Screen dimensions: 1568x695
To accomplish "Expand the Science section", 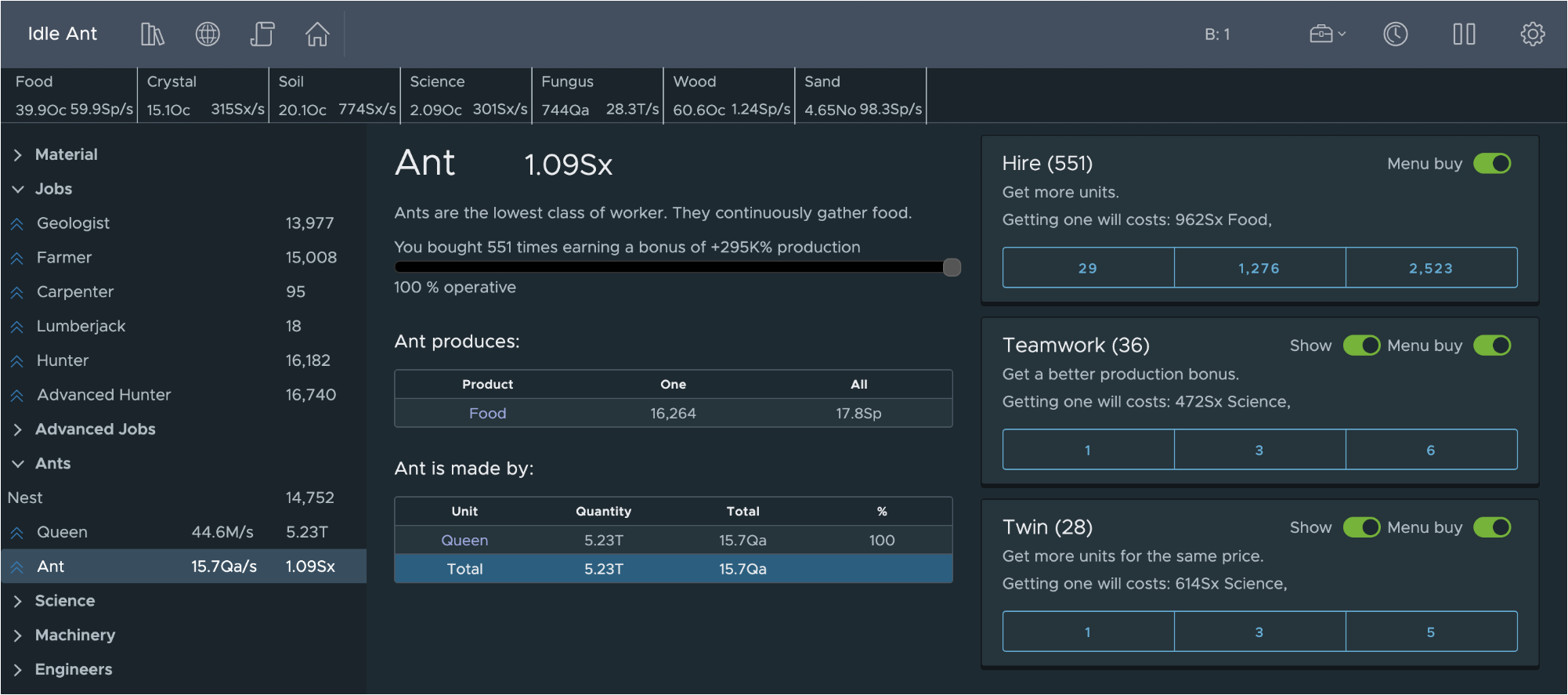I will click(x=17, y=601).
